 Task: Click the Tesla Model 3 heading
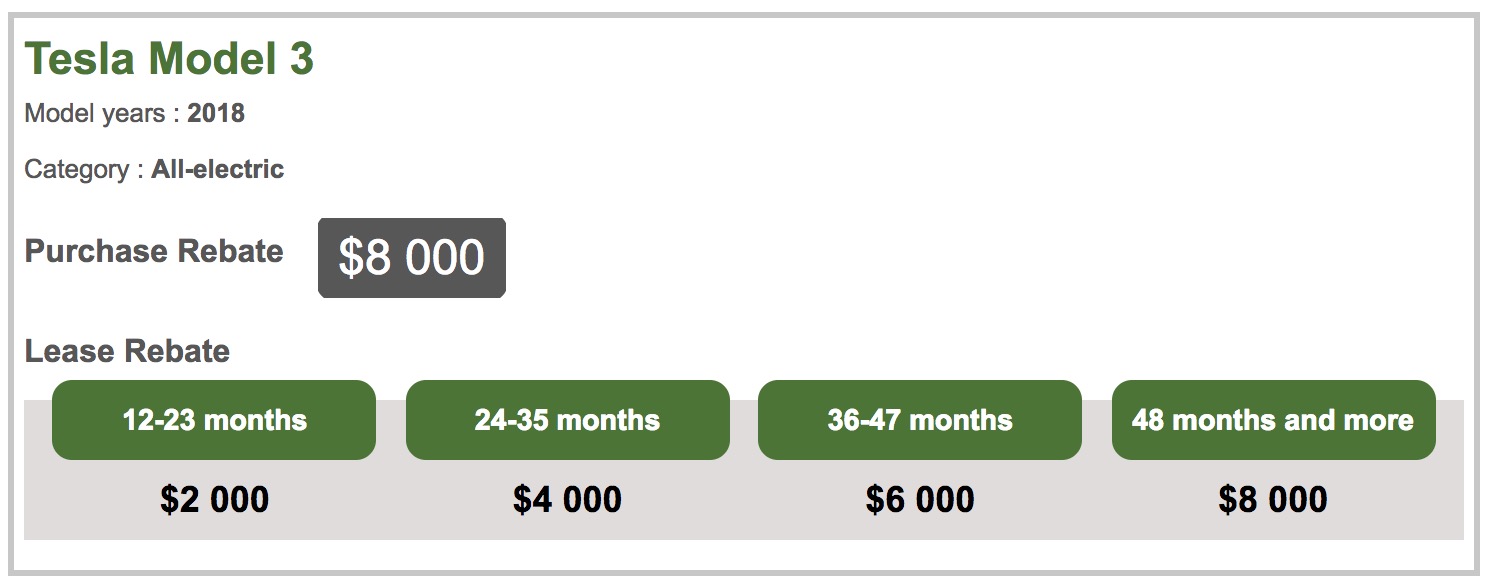[x=169, y=60]
